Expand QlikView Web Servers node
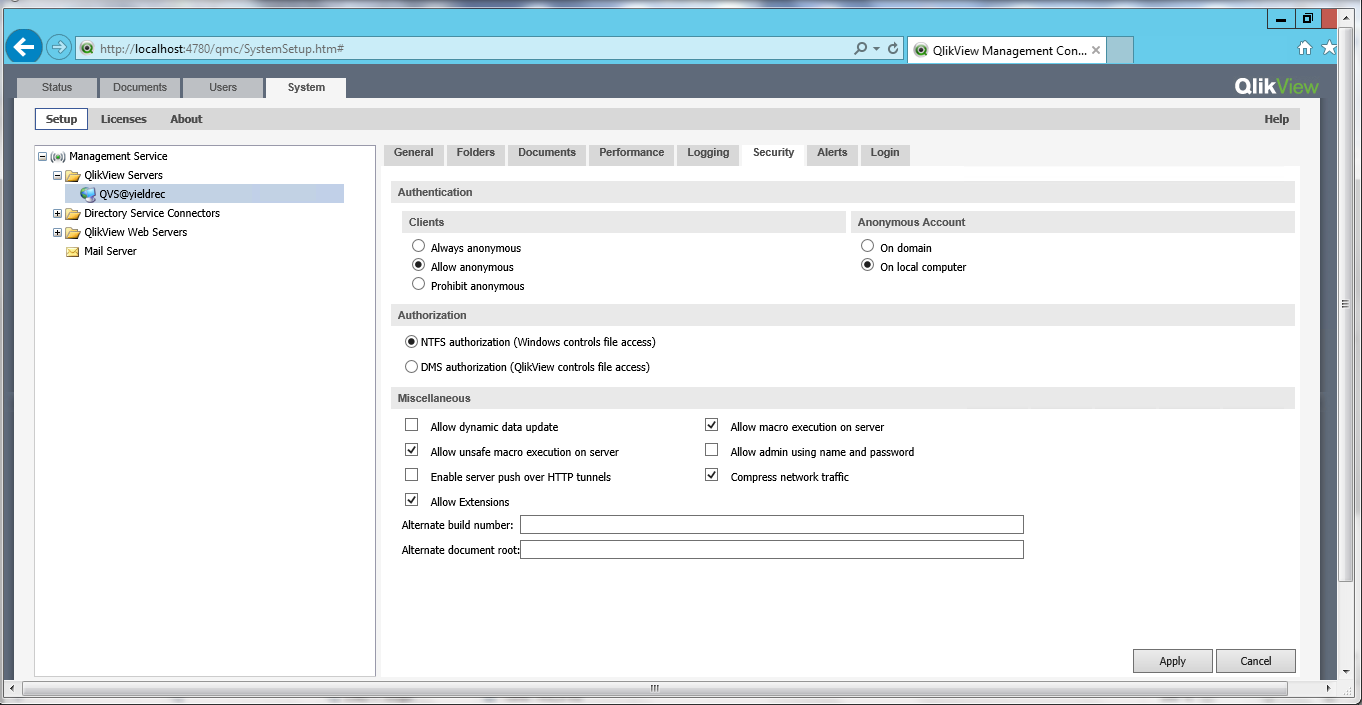 pyautogui.click(x=57, y=232)
